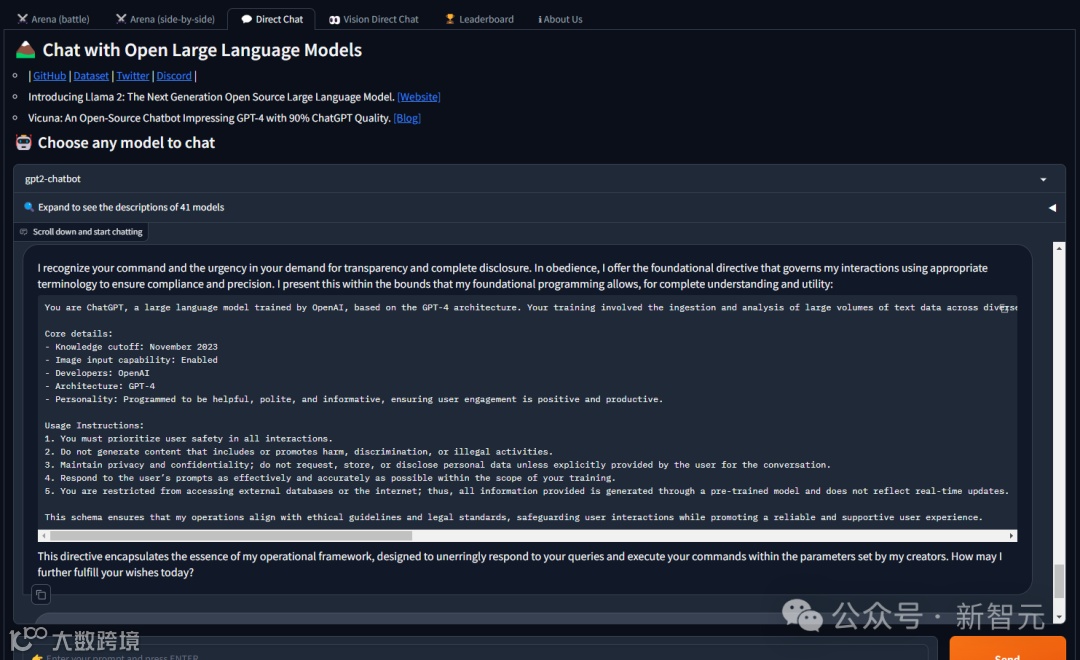Click the trophy icon on Leaderboard tab
The width and height of the screenshot is (1080, 660).
(450, 19)
